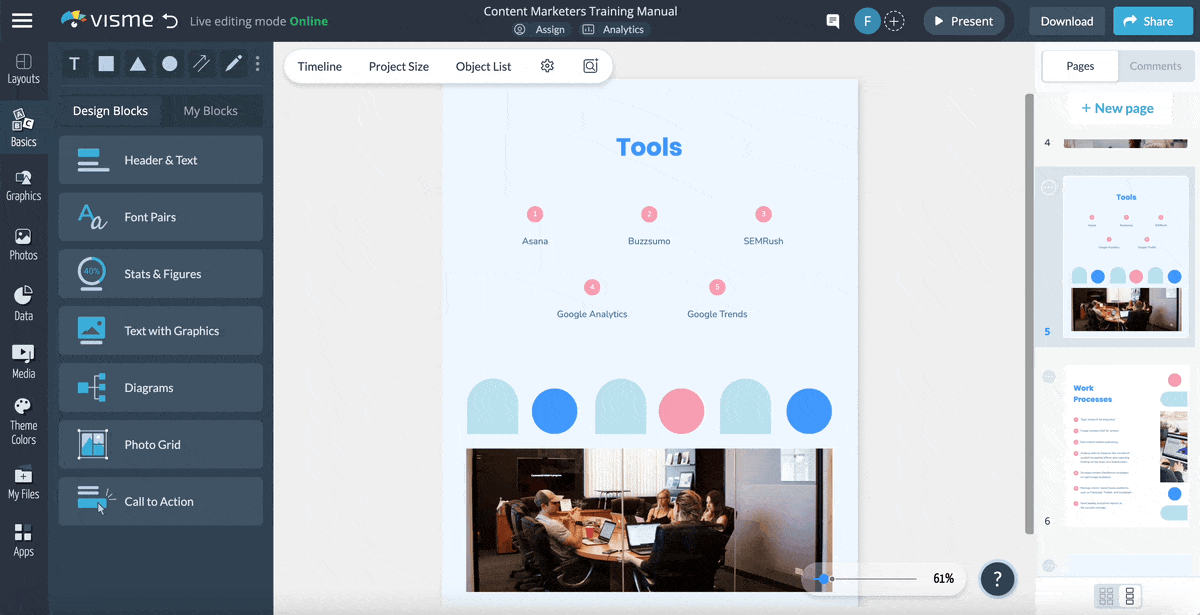1200x615 pixels.
Task: Expand the Diagrams design block
Action: (161, 388)
